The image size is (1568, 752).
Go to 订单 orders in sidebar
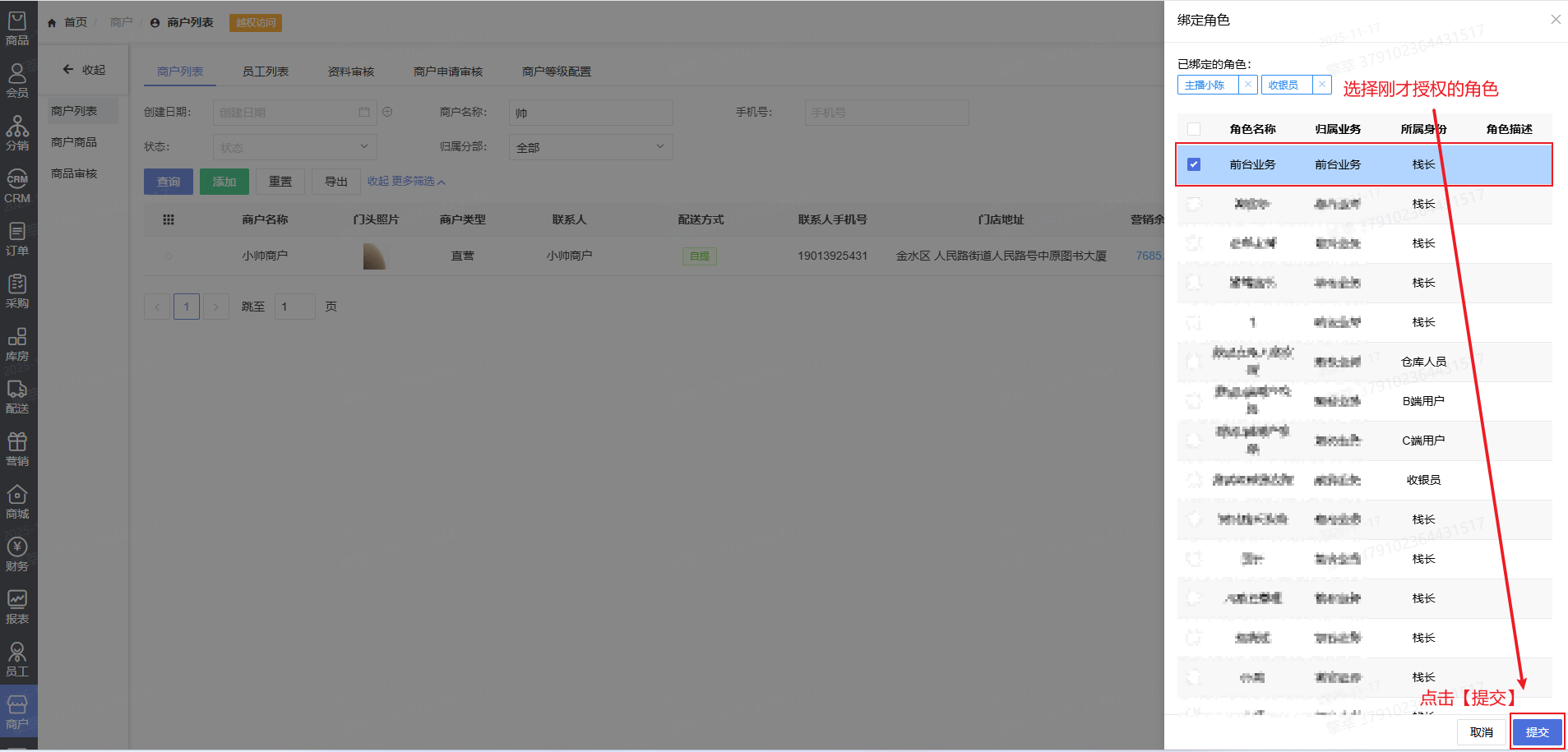coord(17,239)
